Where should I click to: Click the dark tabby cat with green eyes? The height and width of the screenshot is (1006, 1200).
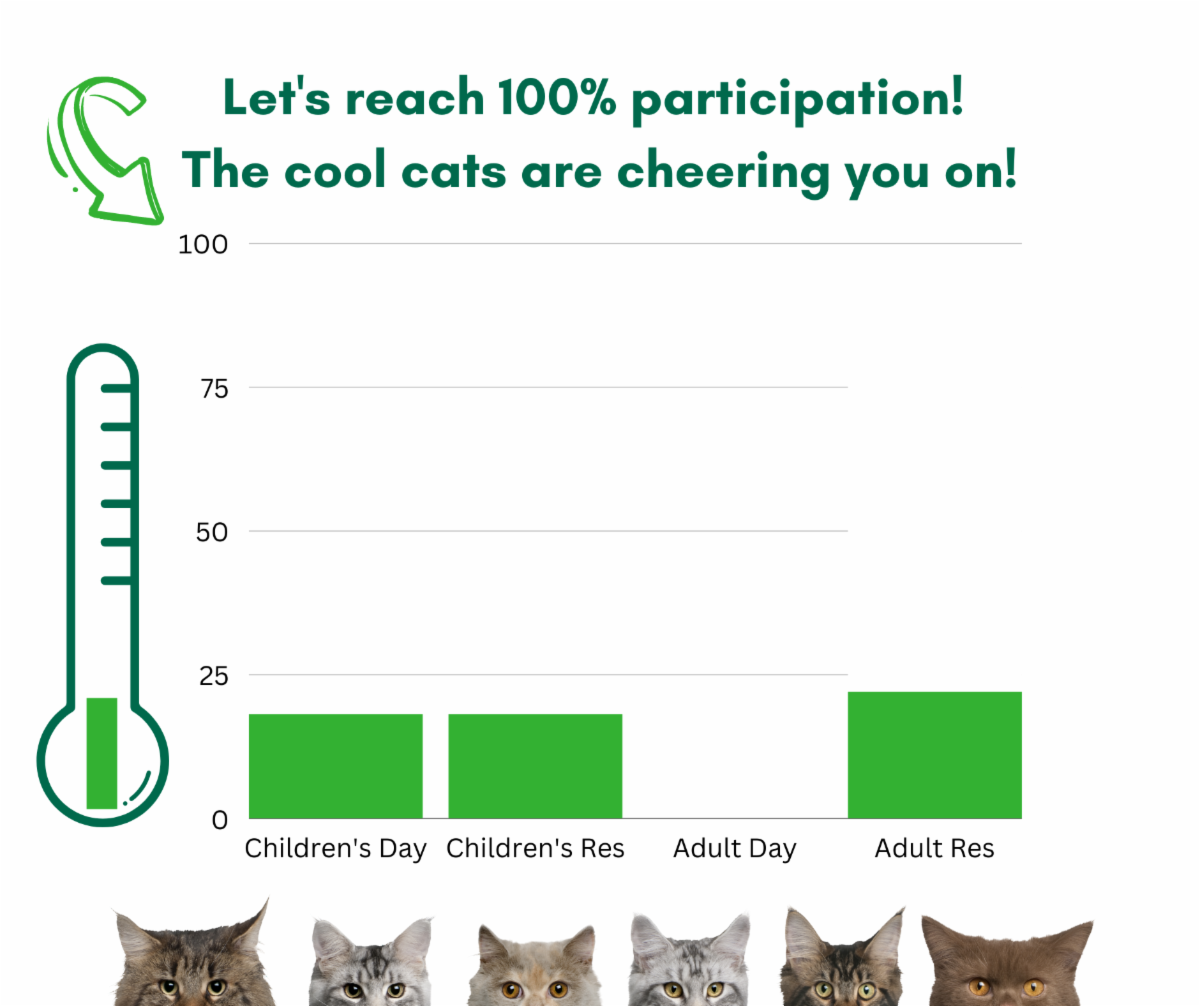pos(842,960)
